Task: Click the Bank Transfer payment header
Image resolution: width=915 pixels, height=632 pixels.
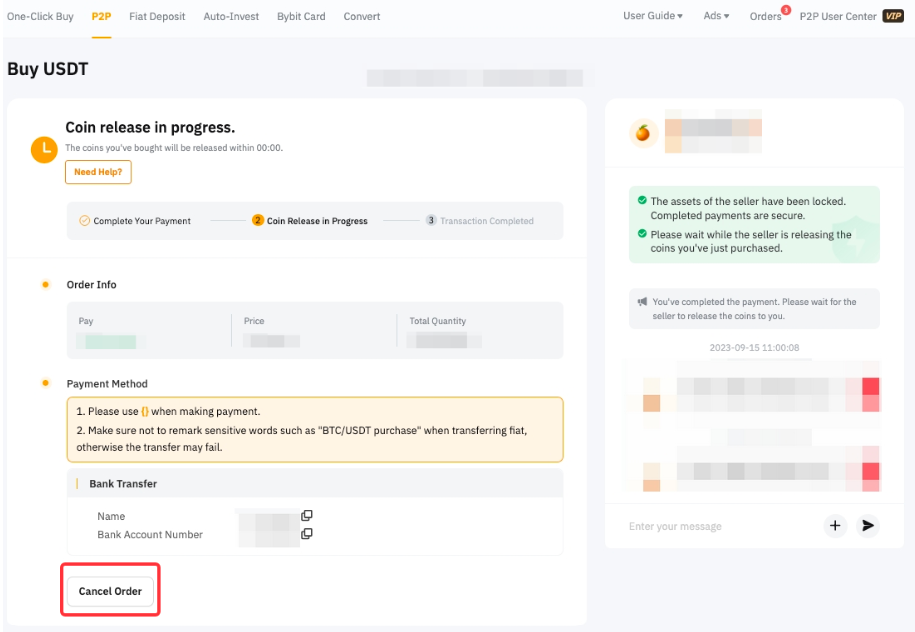Action: pyautogui.click(x=315, y=483)
